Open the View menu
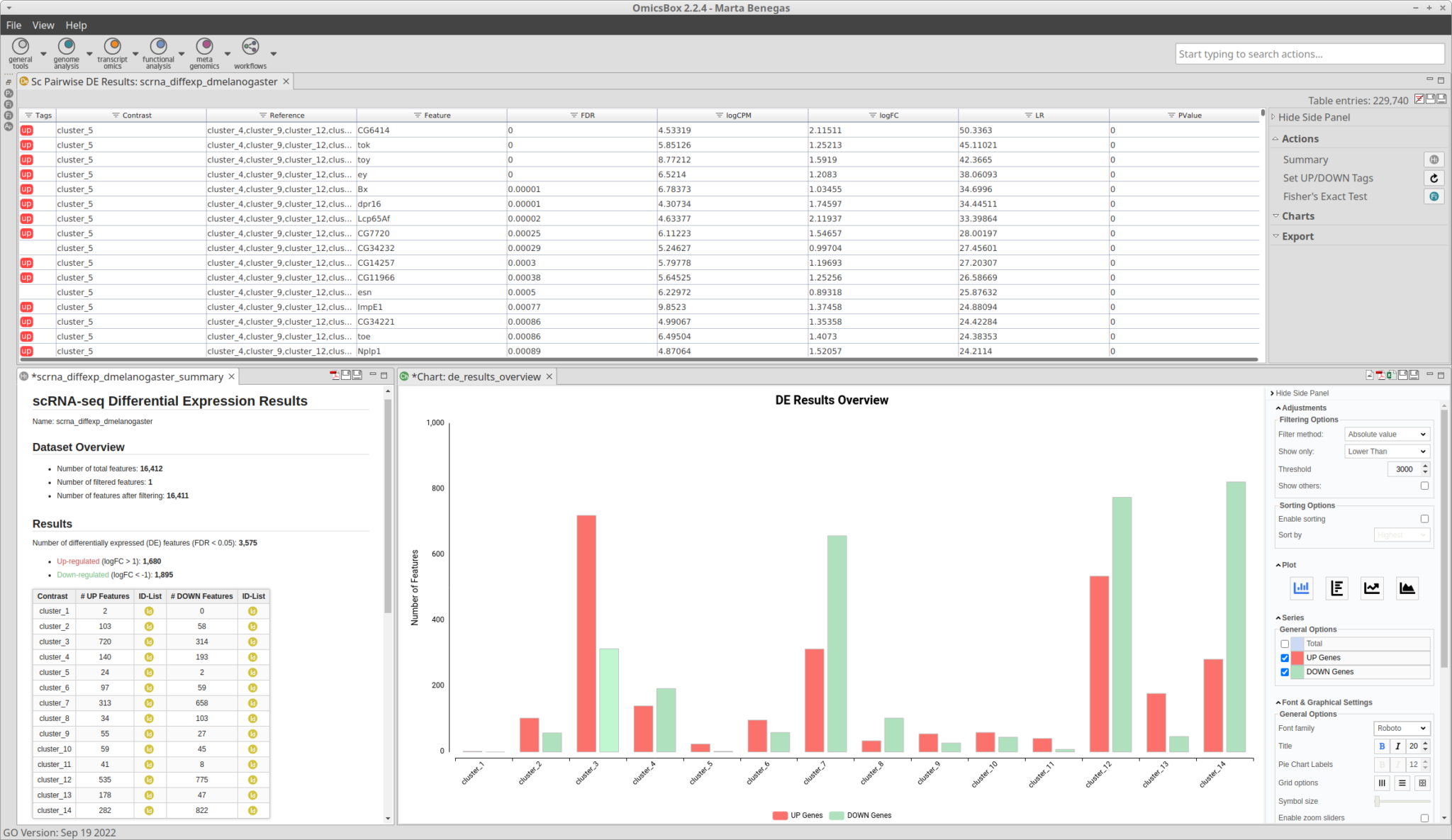 click(43, 25)
